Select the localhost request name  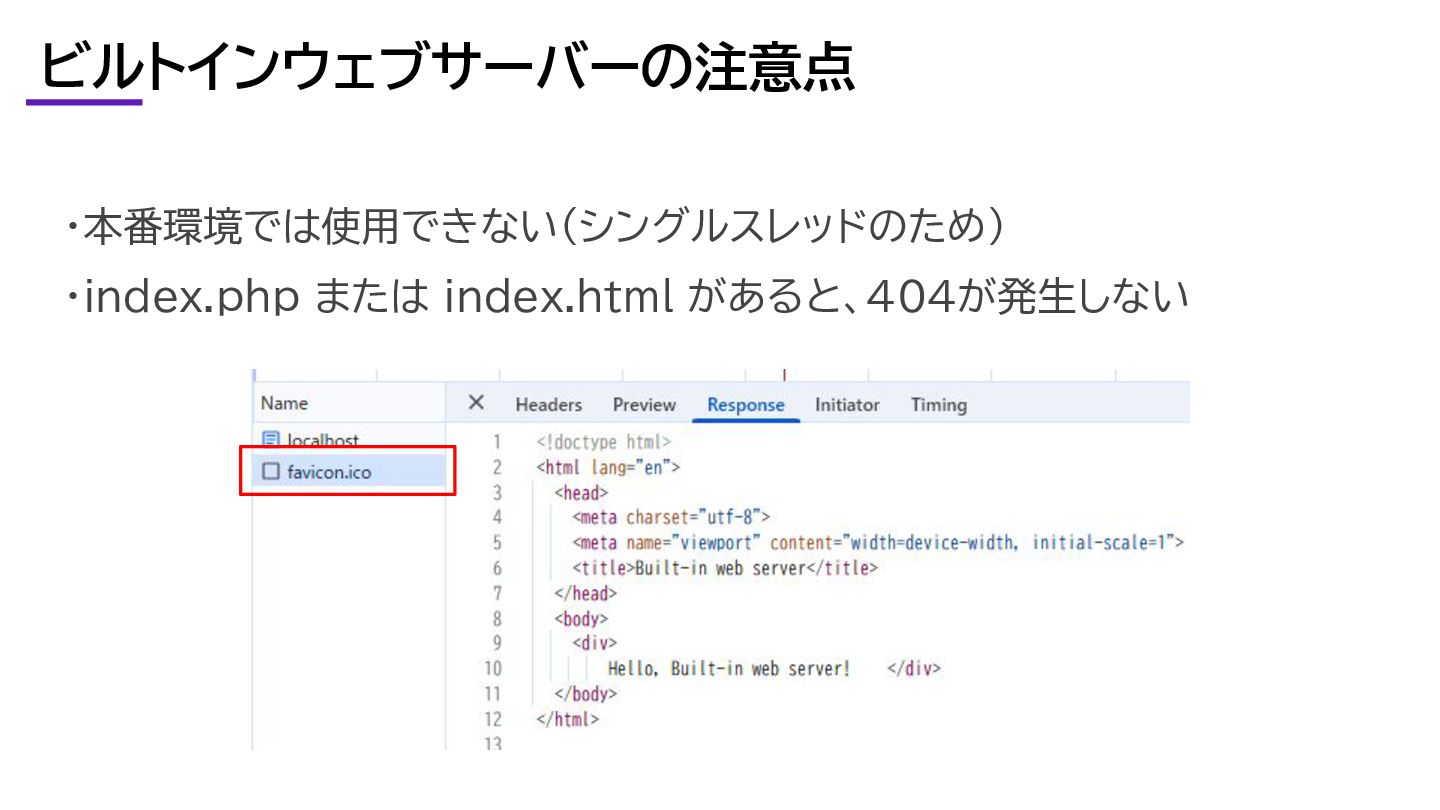pyautogui.click(x=322, y=440)
